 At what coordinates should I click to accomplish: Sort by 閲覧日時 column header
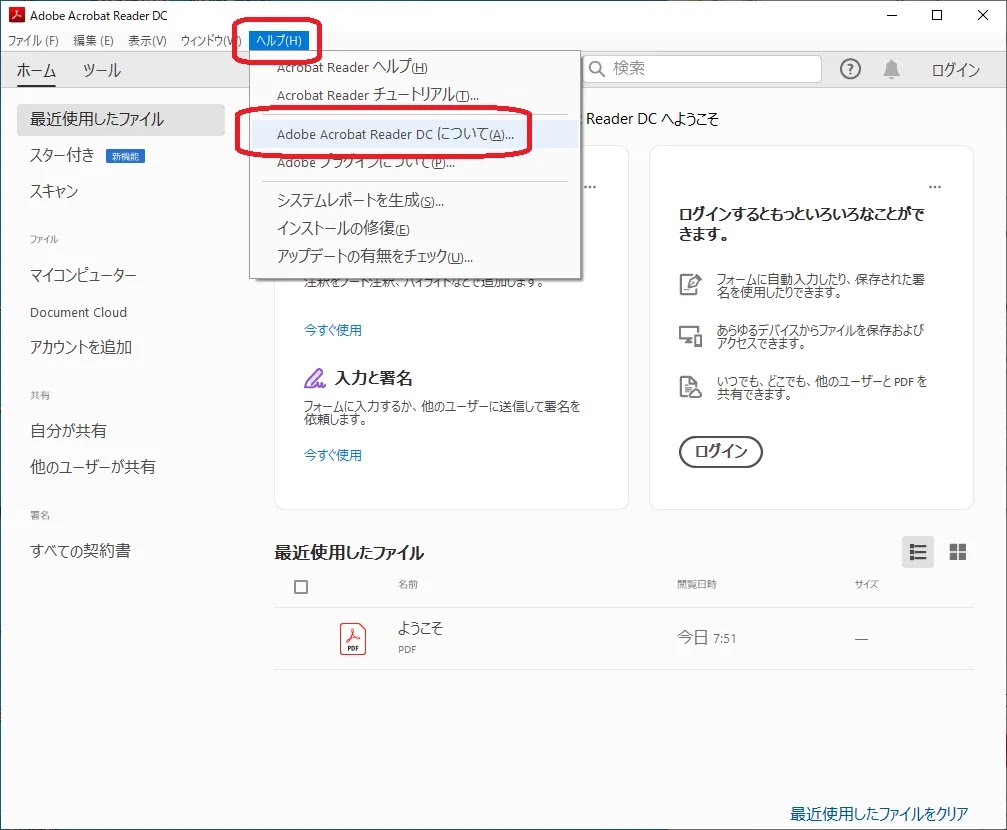pos(697,584)
